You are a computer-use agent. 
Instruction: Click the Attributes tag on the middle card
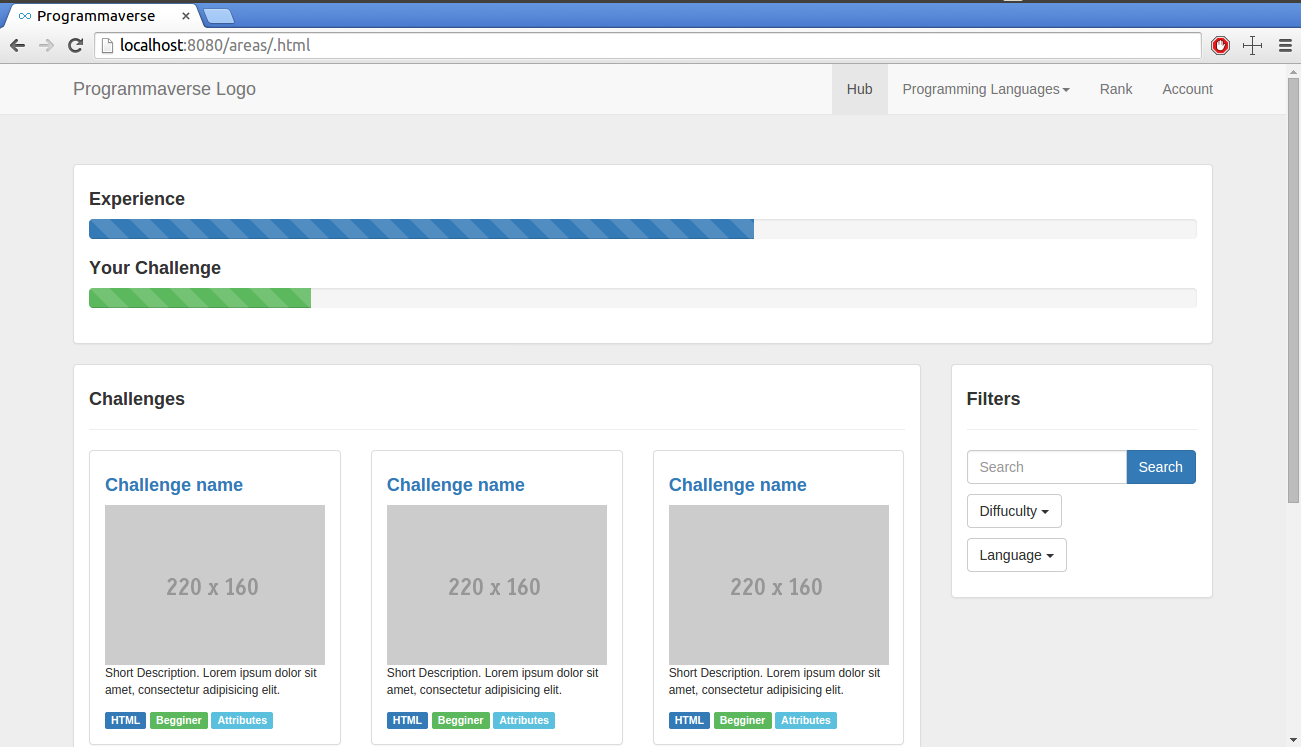[x=524, y=720]
